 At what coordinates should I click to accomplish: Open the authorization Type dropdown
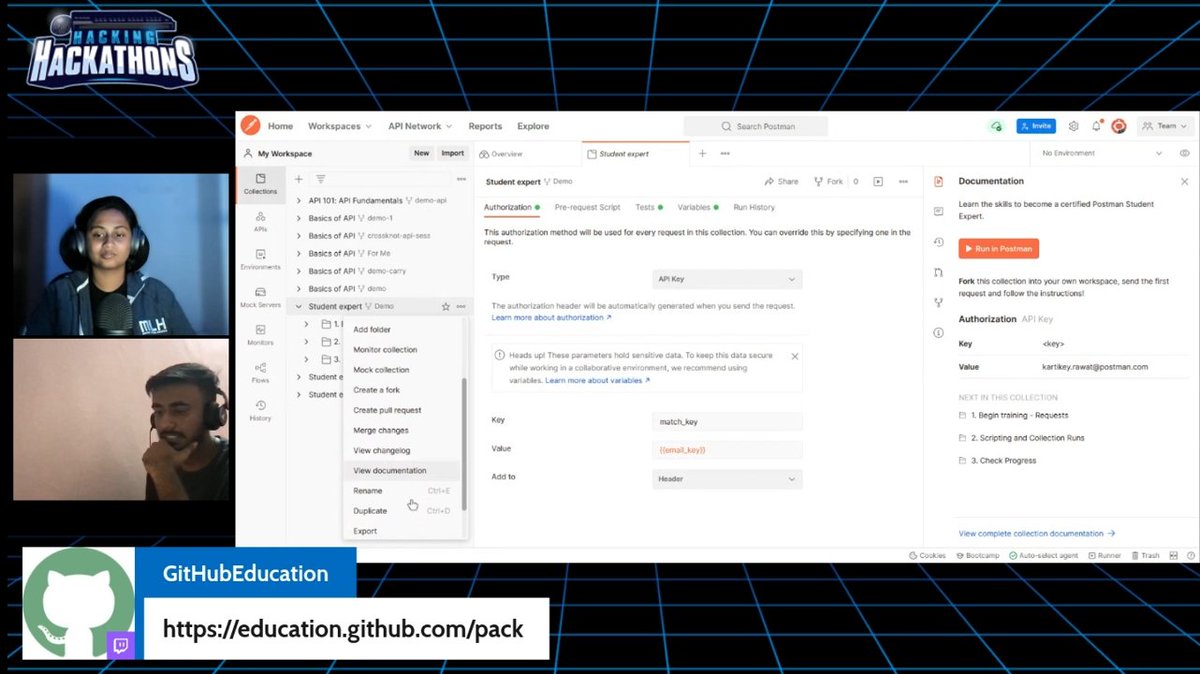726,279
